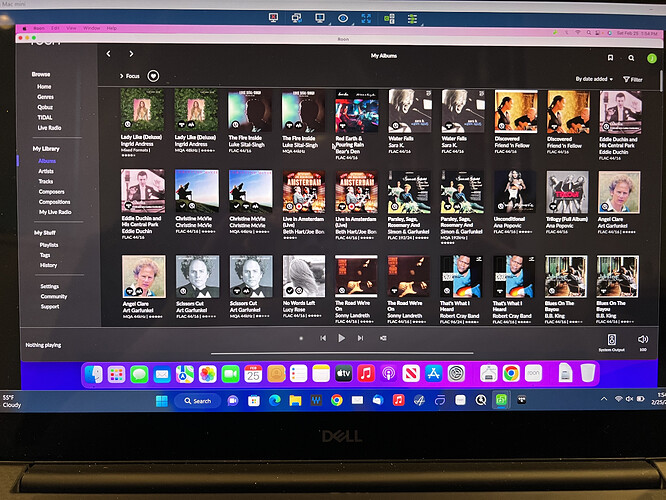Viewport: 666px width, 500px height.
Task: Open Community in the sidebar
Action: 54,297
